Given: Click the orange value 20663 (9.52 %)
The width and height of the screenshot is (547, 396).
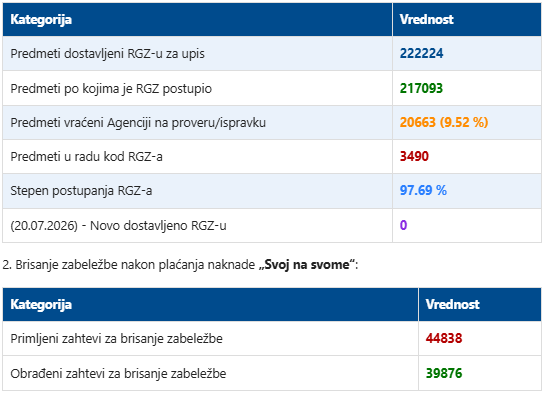Looking at the screenshot, I should [x=444, y=122].
